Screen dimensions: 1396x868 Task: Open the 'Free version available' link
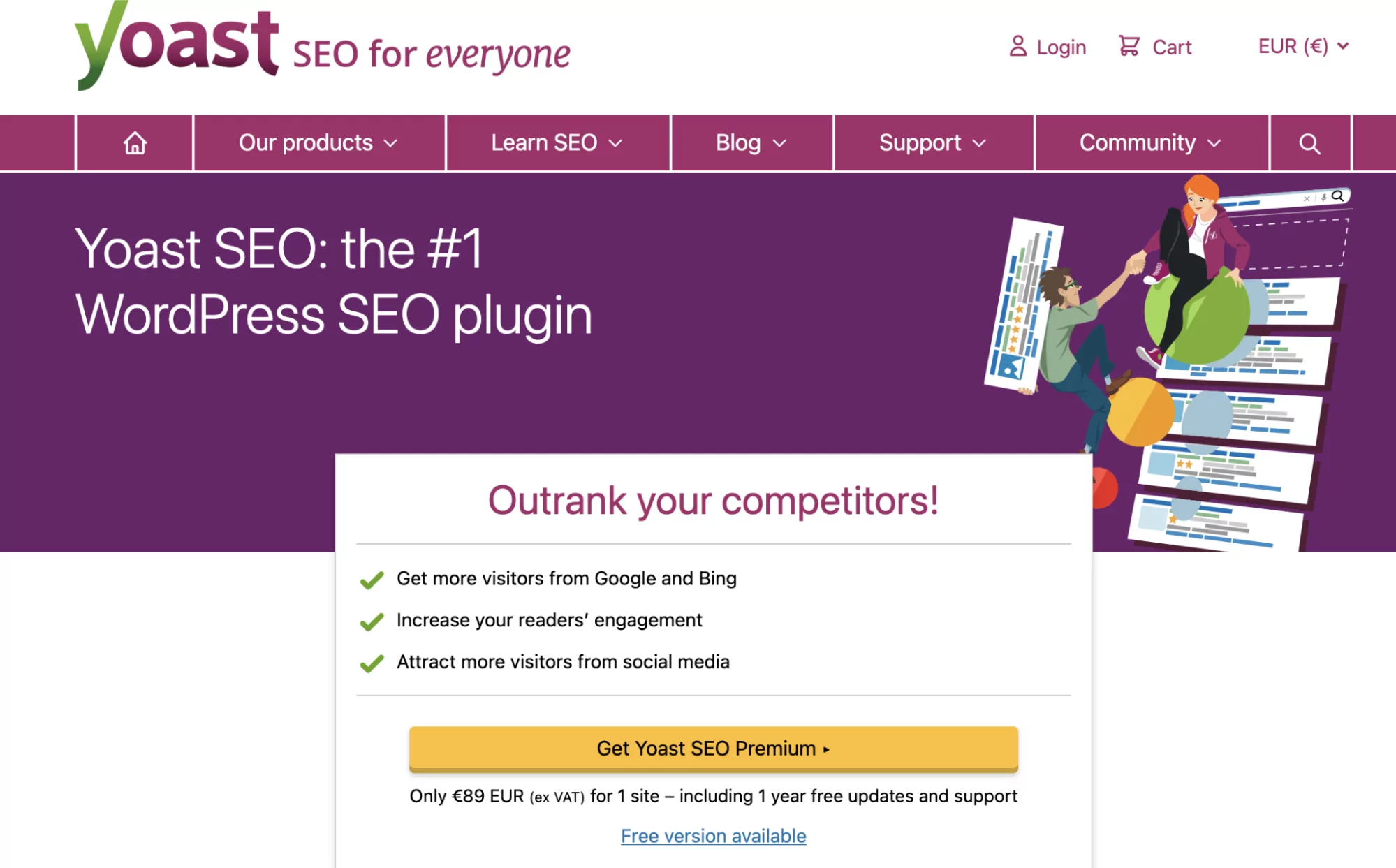713,836
